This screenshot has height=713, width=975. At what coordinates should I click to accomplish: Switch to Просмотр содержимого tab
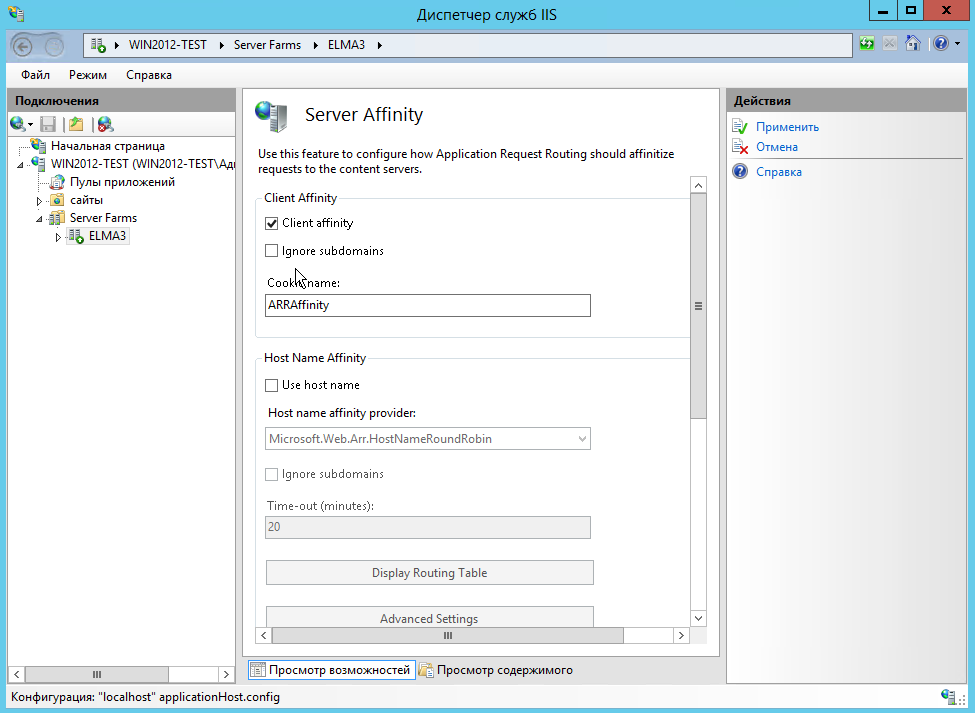(495, 670)
